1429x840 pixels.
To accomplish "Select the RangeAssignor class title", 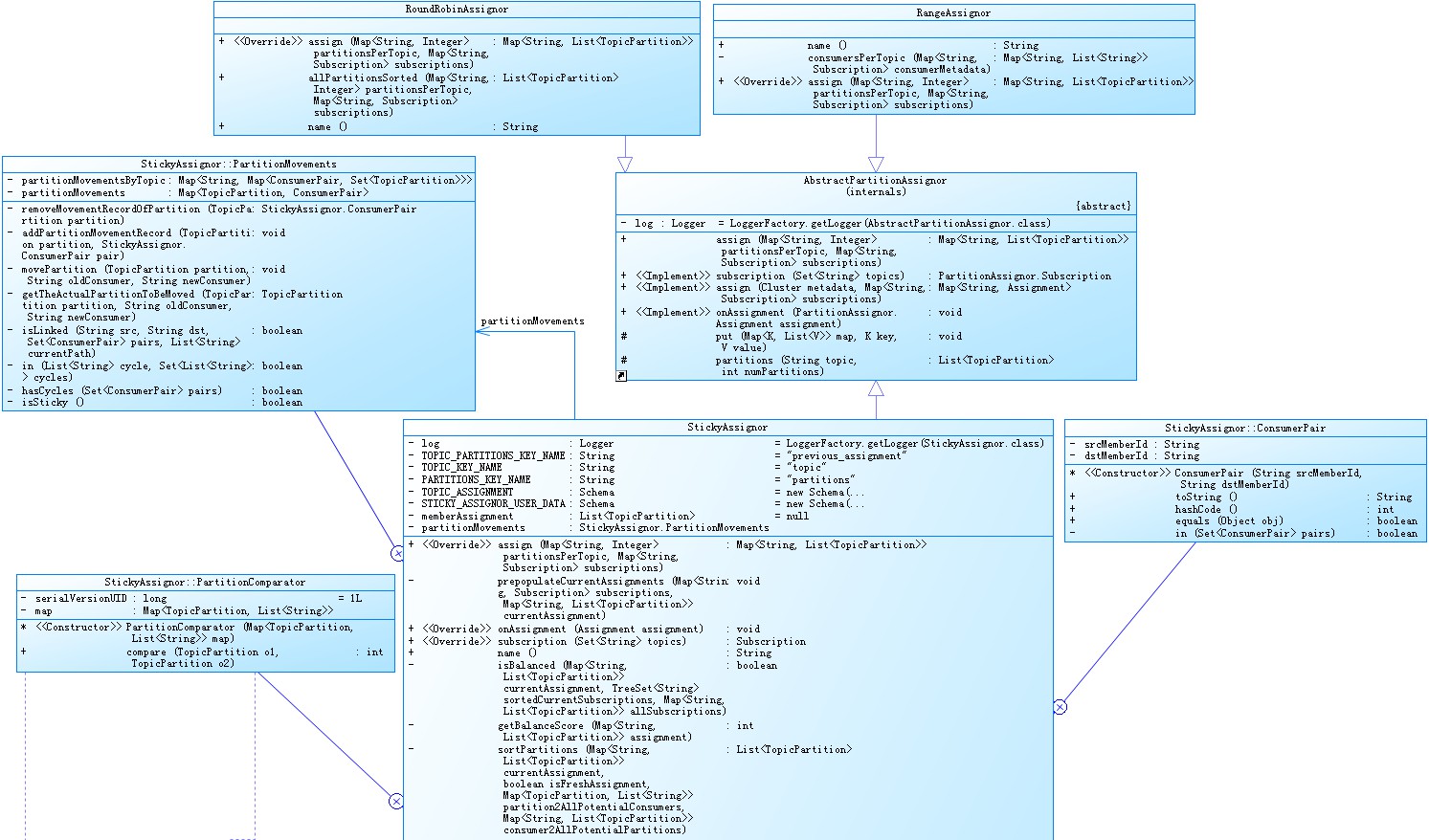I will (x=953, y=13).
